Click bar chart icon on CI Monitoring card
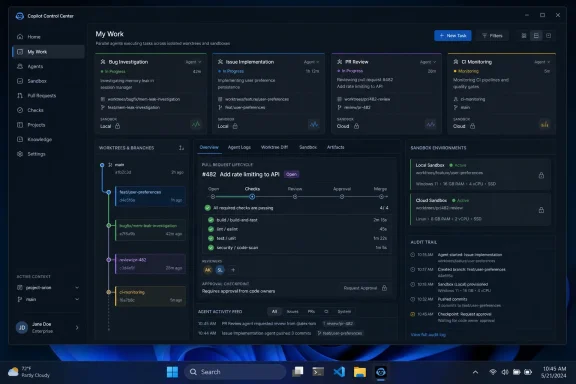This screenshot has width=576, height=384. pyautogui.click(x=545, y=124)
